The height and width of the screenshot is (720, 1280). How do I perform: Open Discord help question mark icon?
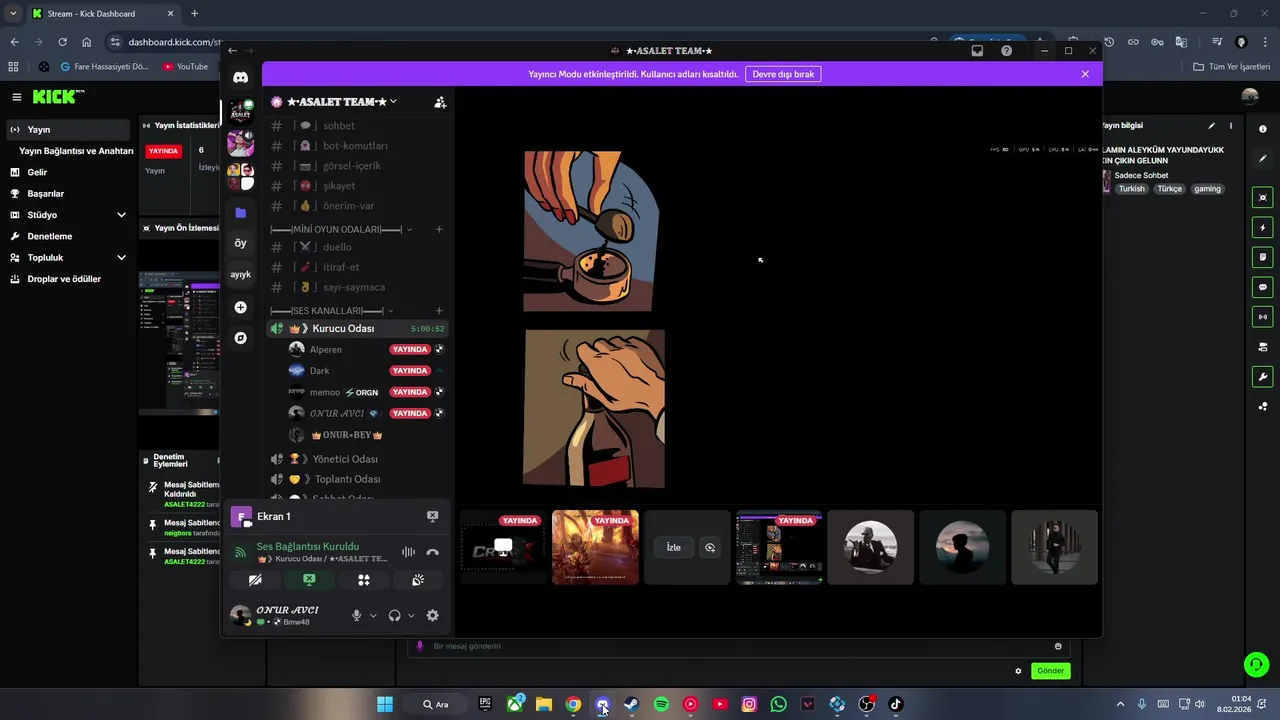[x=1006, y=51]
